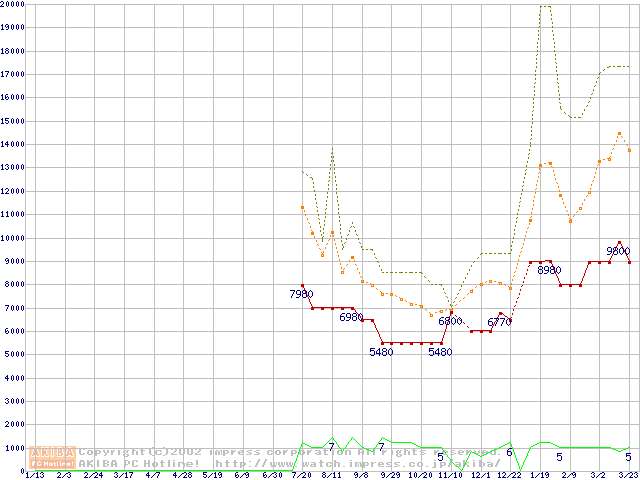The height and width of the screenshot is (480, 640).
Task: Select the 7980 price data label
Action: [301, 294]
